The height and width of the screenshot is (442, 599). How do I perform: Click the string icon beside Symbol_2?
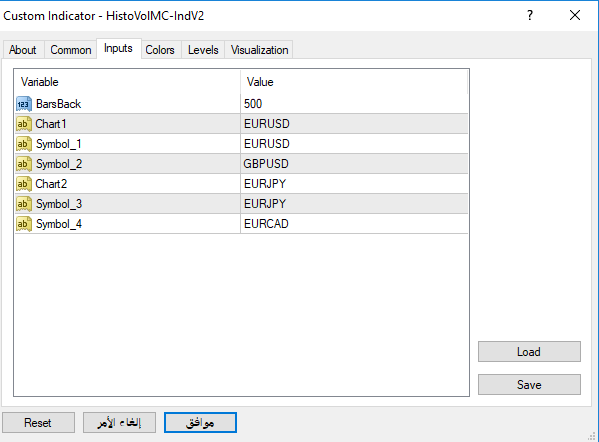(24, 164)
